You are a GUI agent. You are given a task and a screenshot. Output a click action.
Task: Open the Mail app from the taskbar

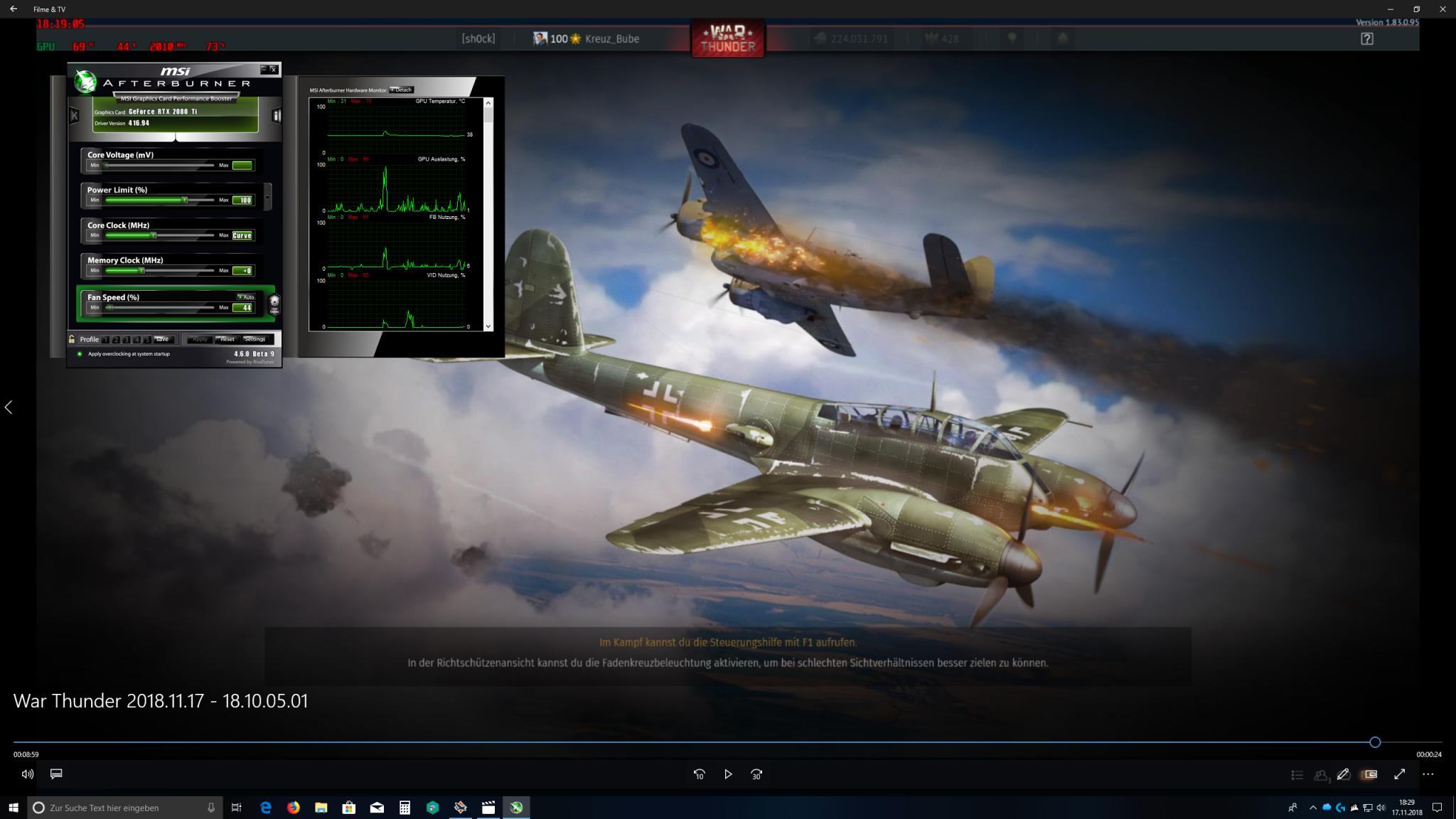[x=377, y=808]
